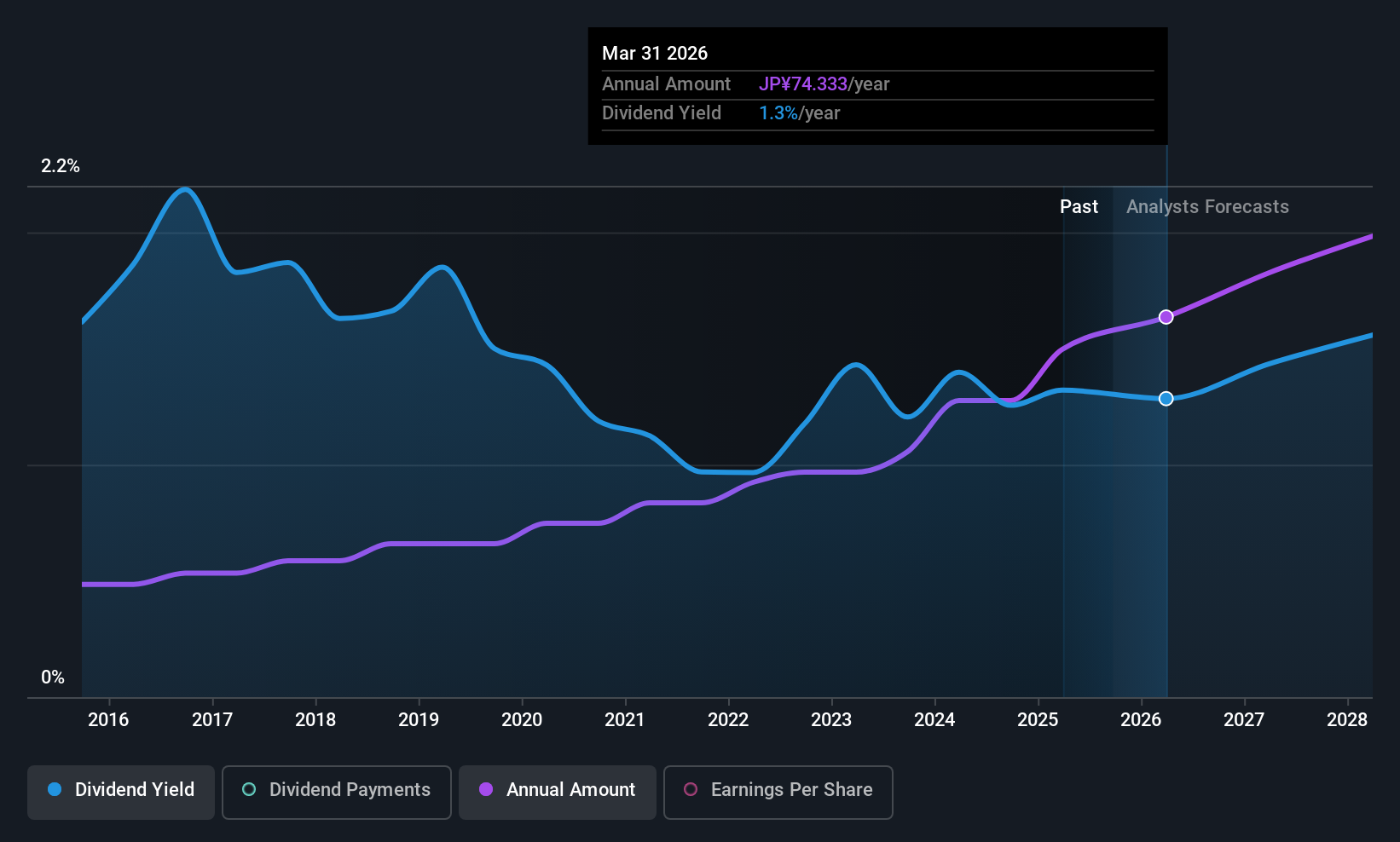This screenshot has width=1400, height=842.
Task: Click the 2025 axis label
Action: (1038, 720)
